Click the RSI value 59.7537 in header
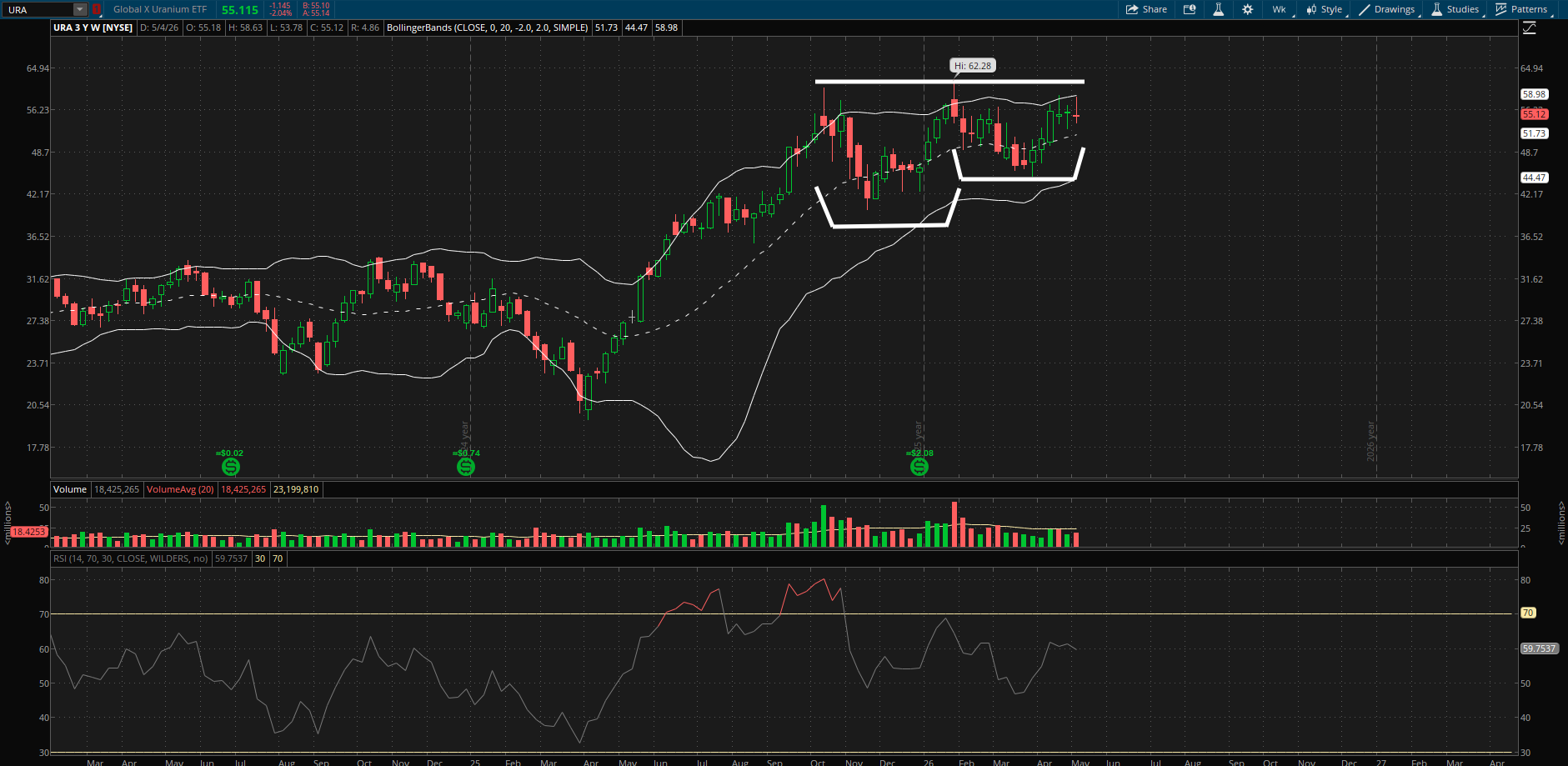The height and width of the screenshot is (766, 1568). tap(231, 558)
